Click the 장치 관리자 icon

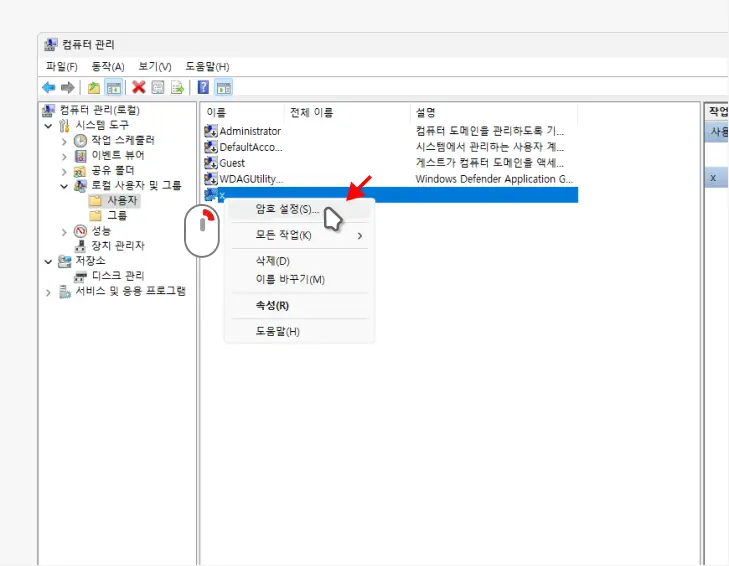[80, 246]
